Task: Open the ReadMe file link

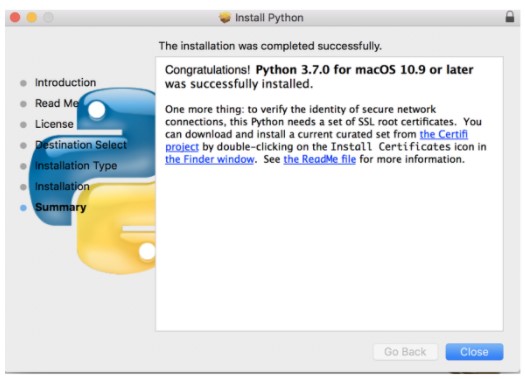Action: tap(319, 159)
